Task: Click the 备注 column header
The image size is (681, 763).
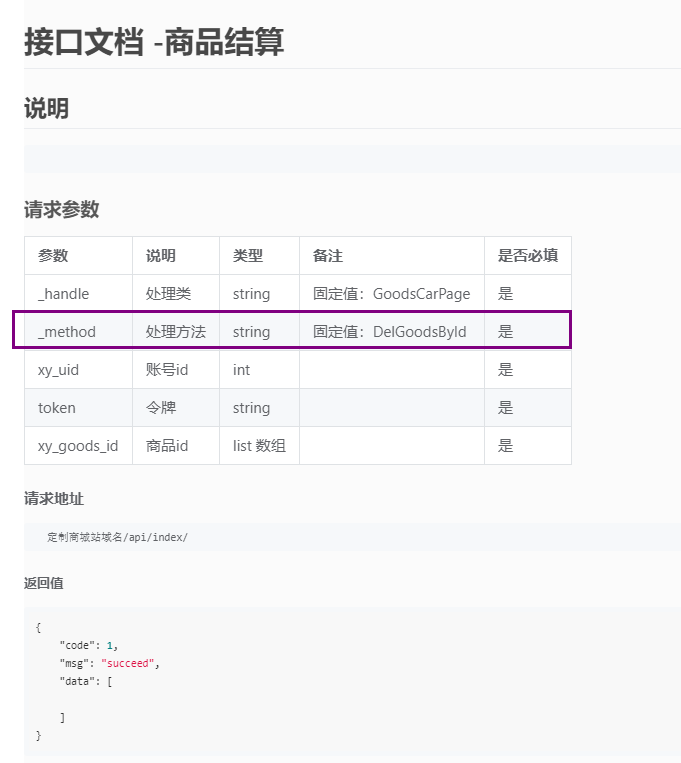Action: [328, 256]
